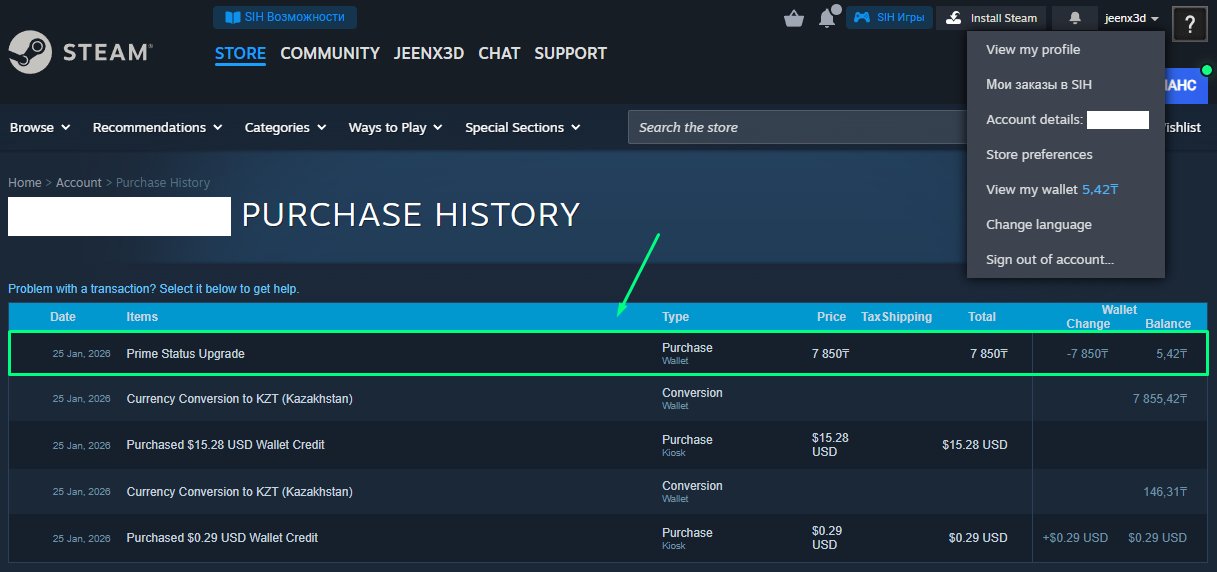Click the SIH Возможности book button
The height and width of the screenshot is (572, 1217).
[x=285, y=17]
